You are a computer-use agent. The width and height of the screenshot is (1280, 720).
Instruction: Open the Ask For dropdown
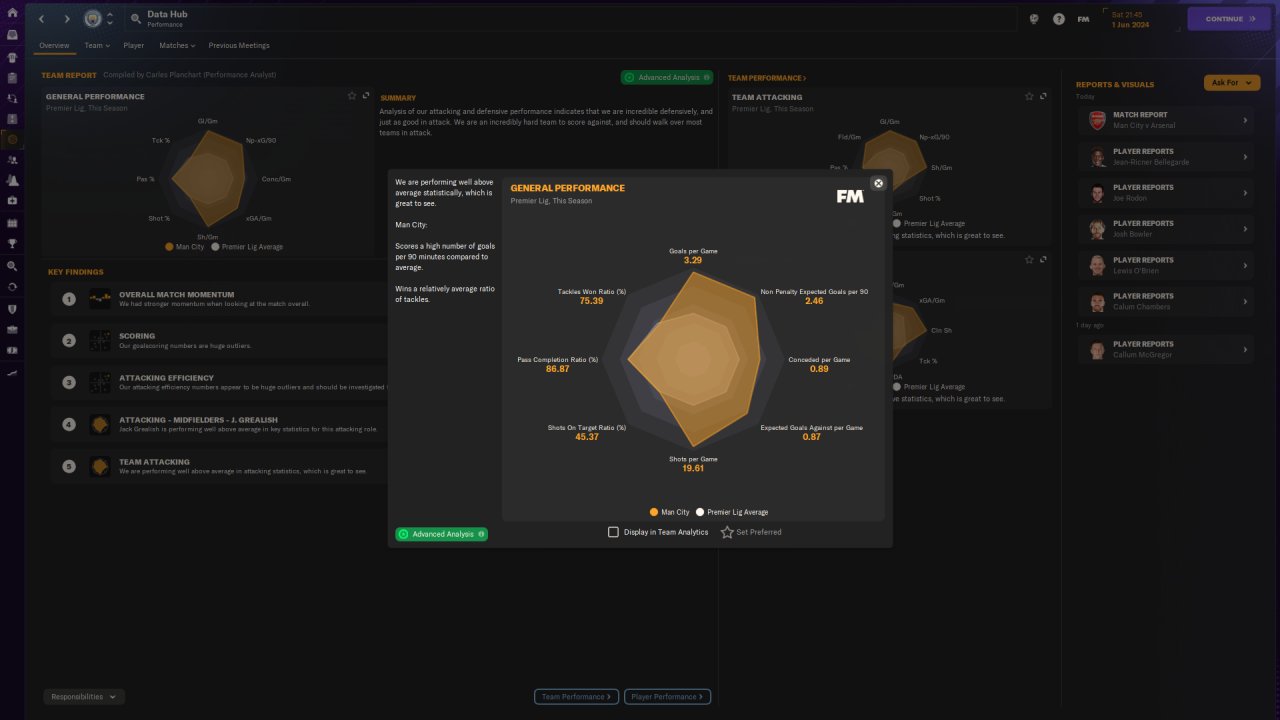pyautogui.click(x=1232, y=83)
